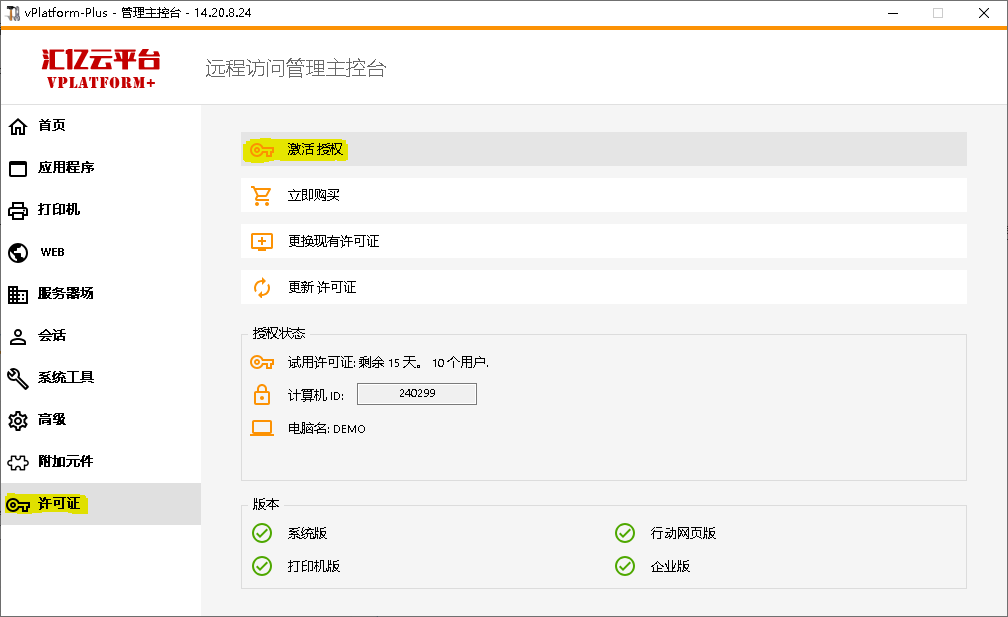Click the wrench icon for 系统工具

point(18,378)
